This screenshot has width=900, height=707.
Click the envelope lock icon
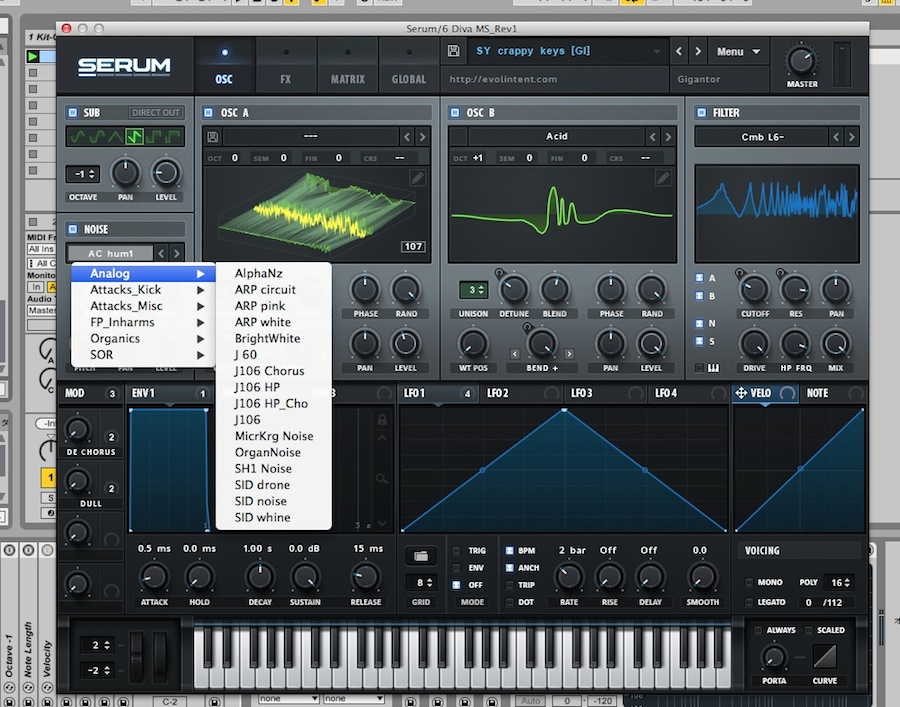[x=382, y=419]
